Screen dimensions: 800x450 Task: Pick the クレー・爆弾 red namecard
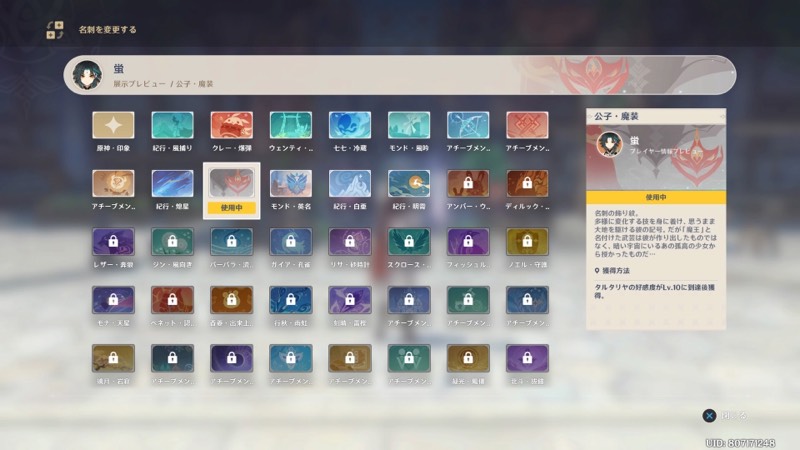[232, 125]
